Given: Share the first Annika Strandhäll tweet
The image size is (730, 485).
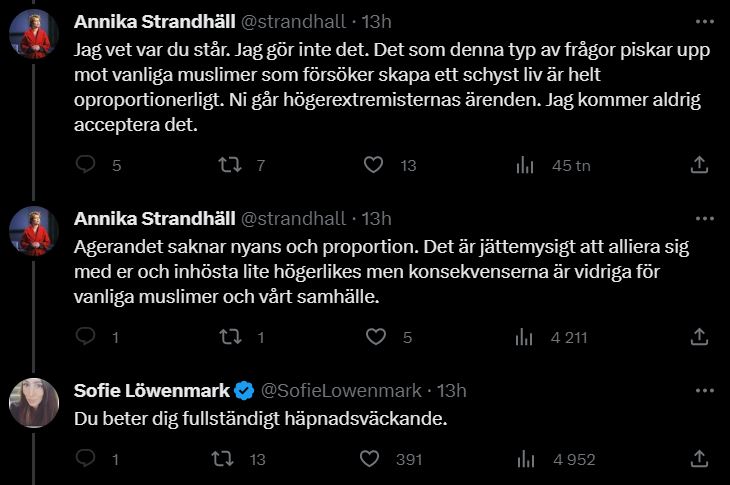Looking at the screenshot, I should point(700,165).
